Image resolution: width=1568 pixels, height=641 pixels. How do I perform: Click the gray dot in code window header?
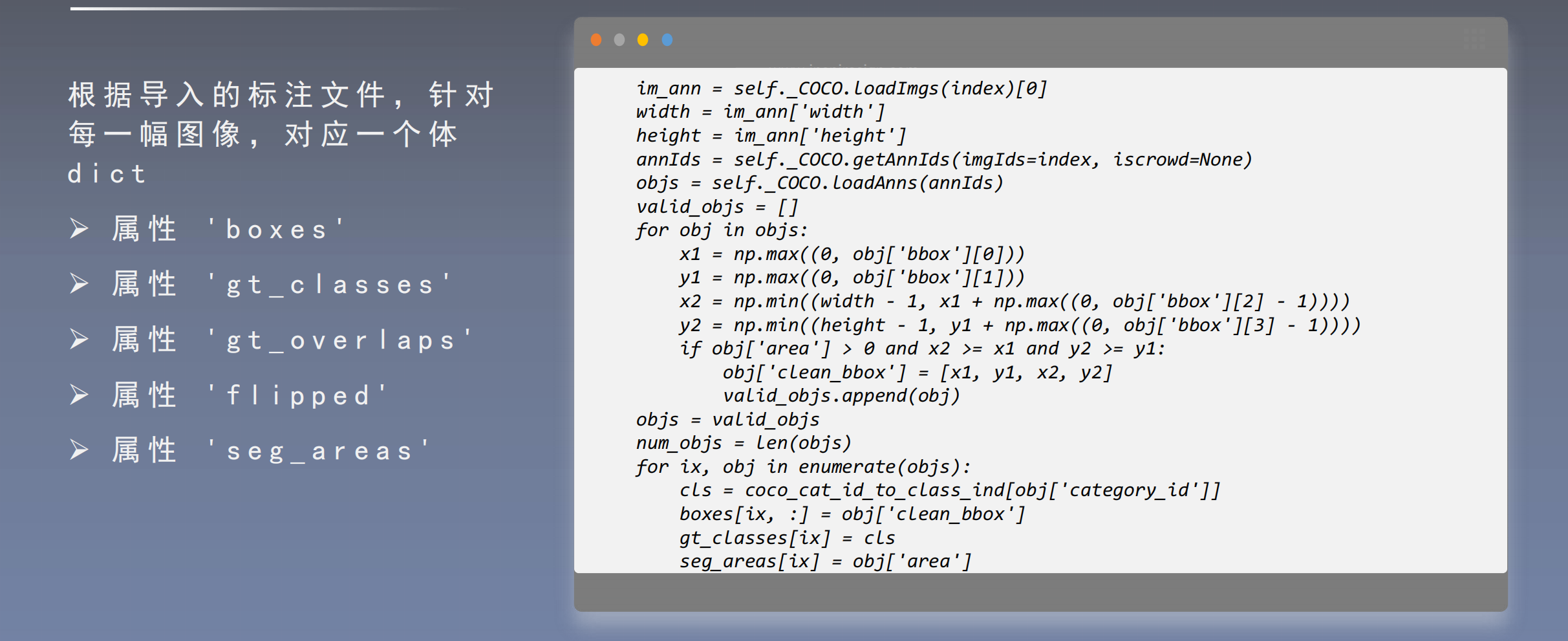click(x=619, y=40)
